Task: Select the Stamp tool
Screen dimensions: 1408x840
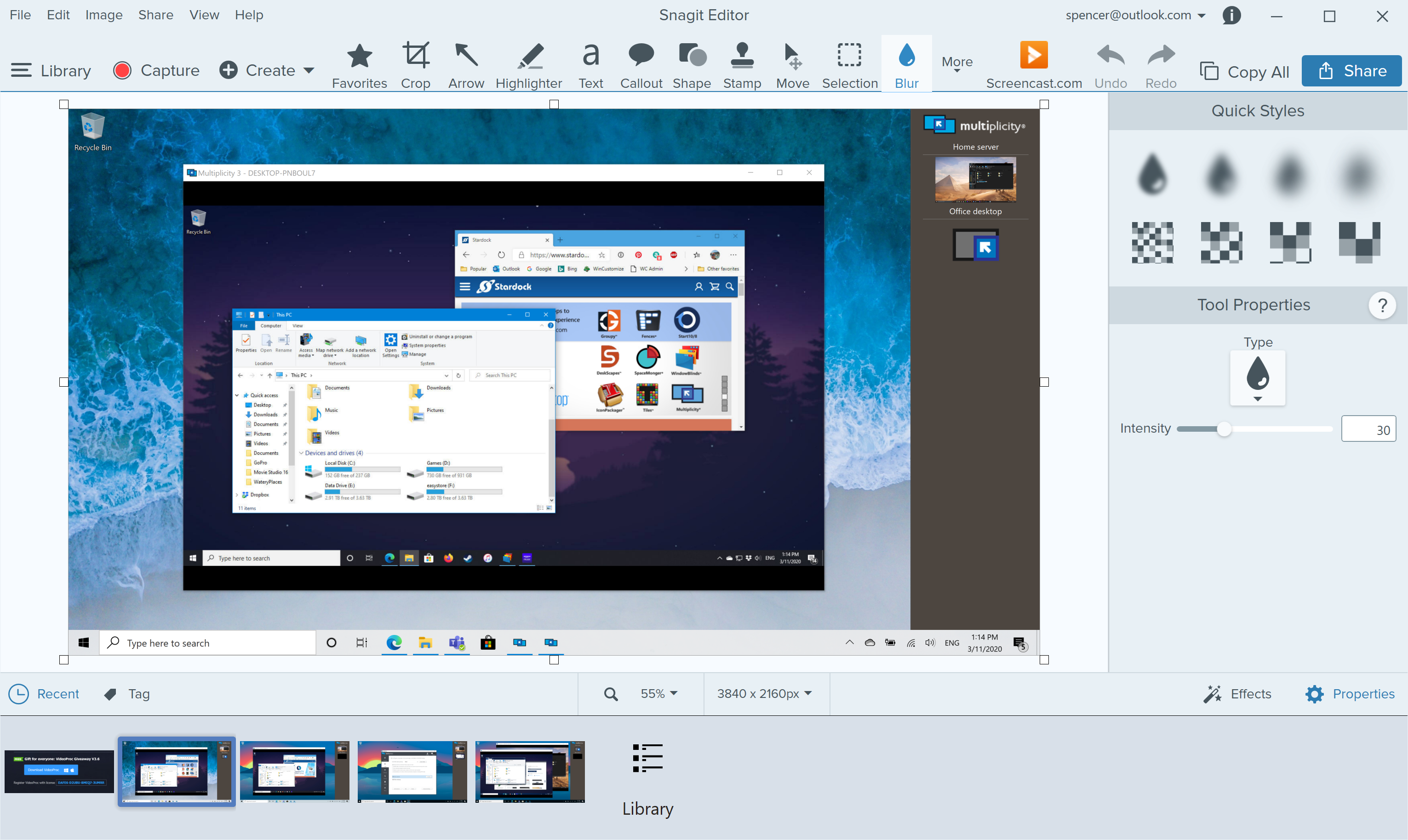Action: point(742,65)
